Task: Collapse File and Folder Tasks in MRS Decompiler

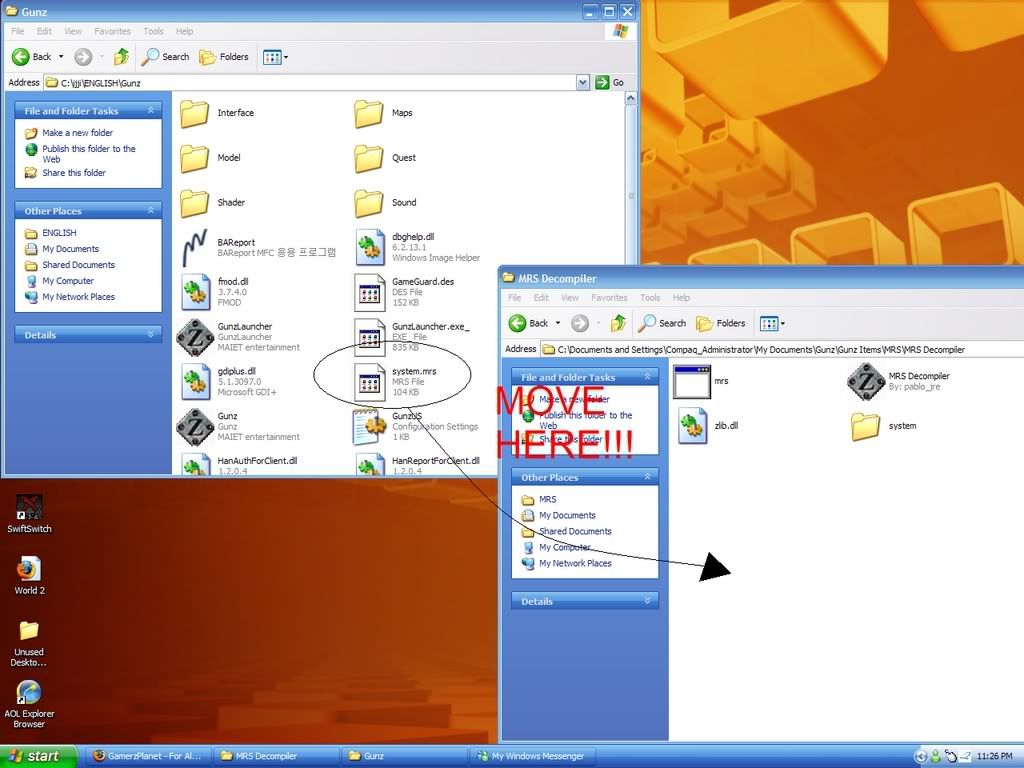Action: [648, 377]
